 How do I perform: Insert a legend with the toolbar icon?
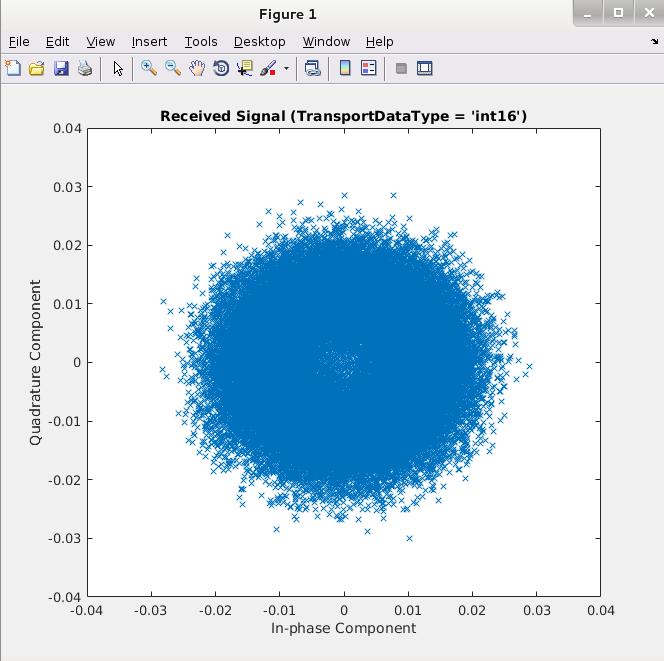click(x=369, y=68)
